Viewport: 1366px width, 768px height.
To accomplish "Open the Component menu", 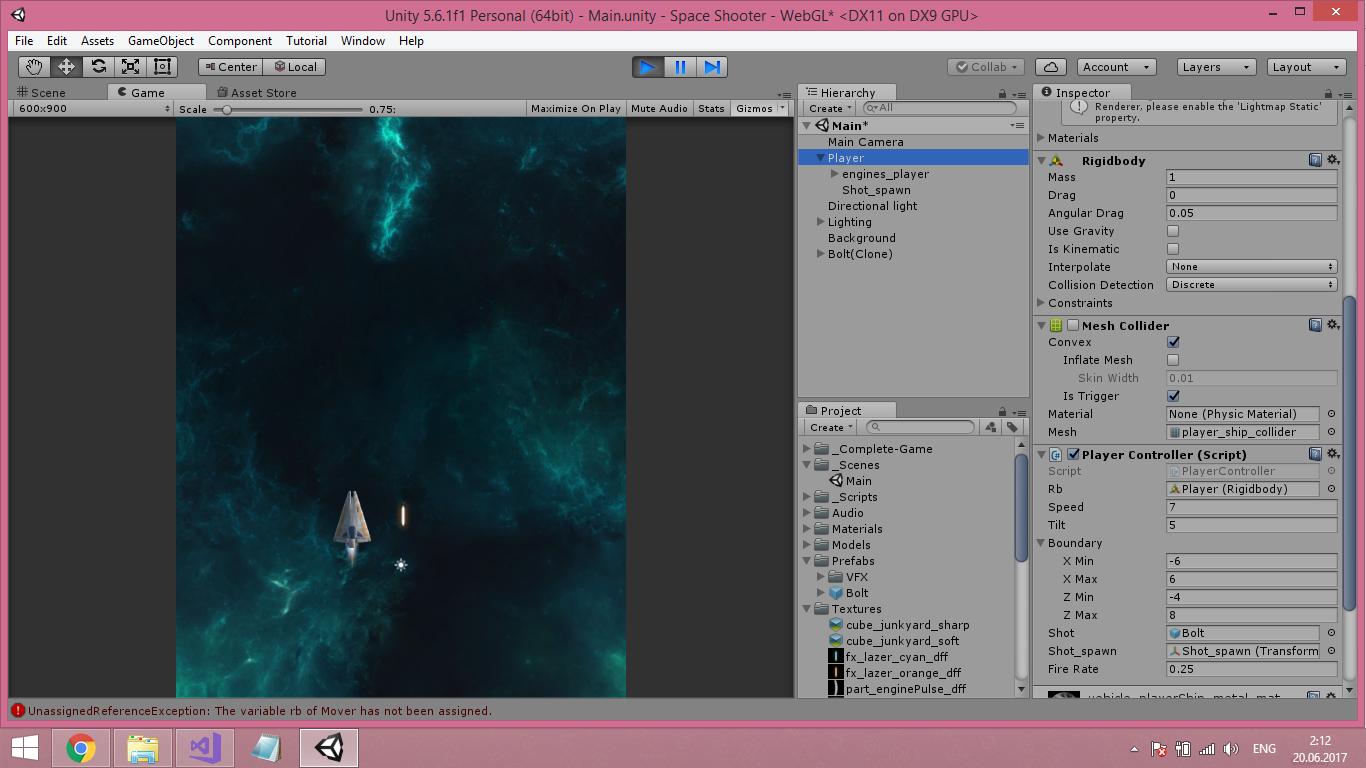I will click(240, 41).
